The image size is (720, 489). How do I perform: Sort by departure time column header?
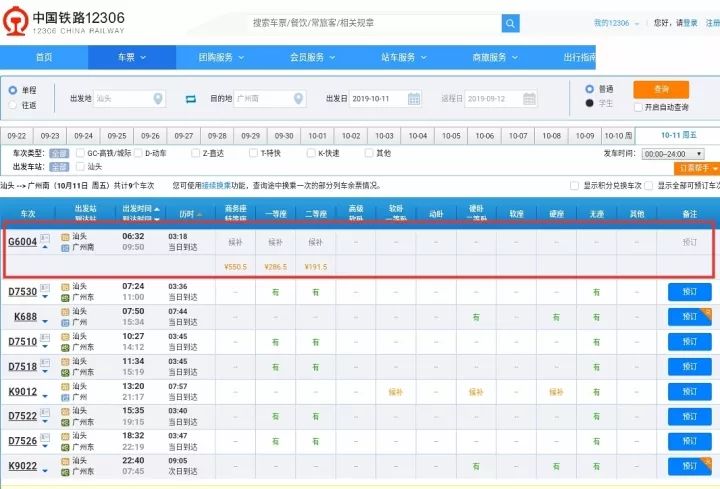point(141,209)
